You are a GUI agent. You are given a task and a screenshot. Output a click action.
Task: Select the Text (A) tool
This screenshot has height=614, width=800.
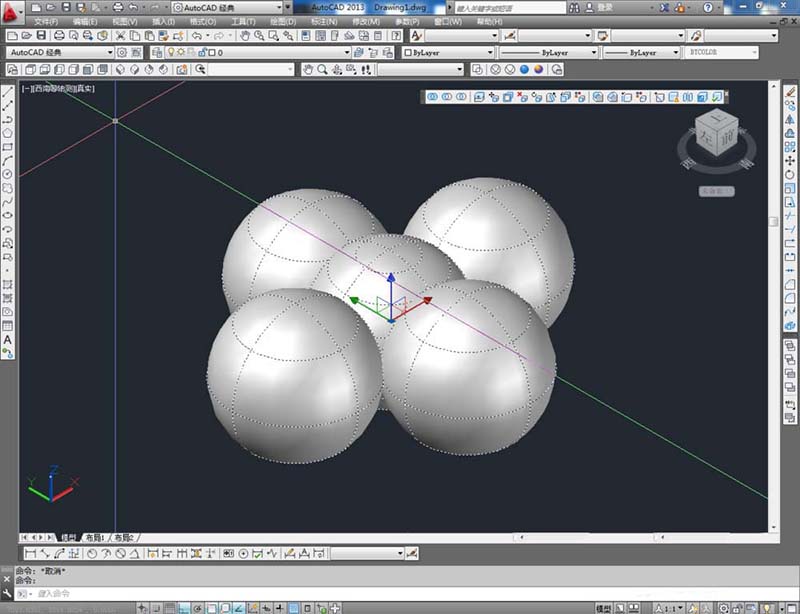pyautogui.click(x=8, y=340)
